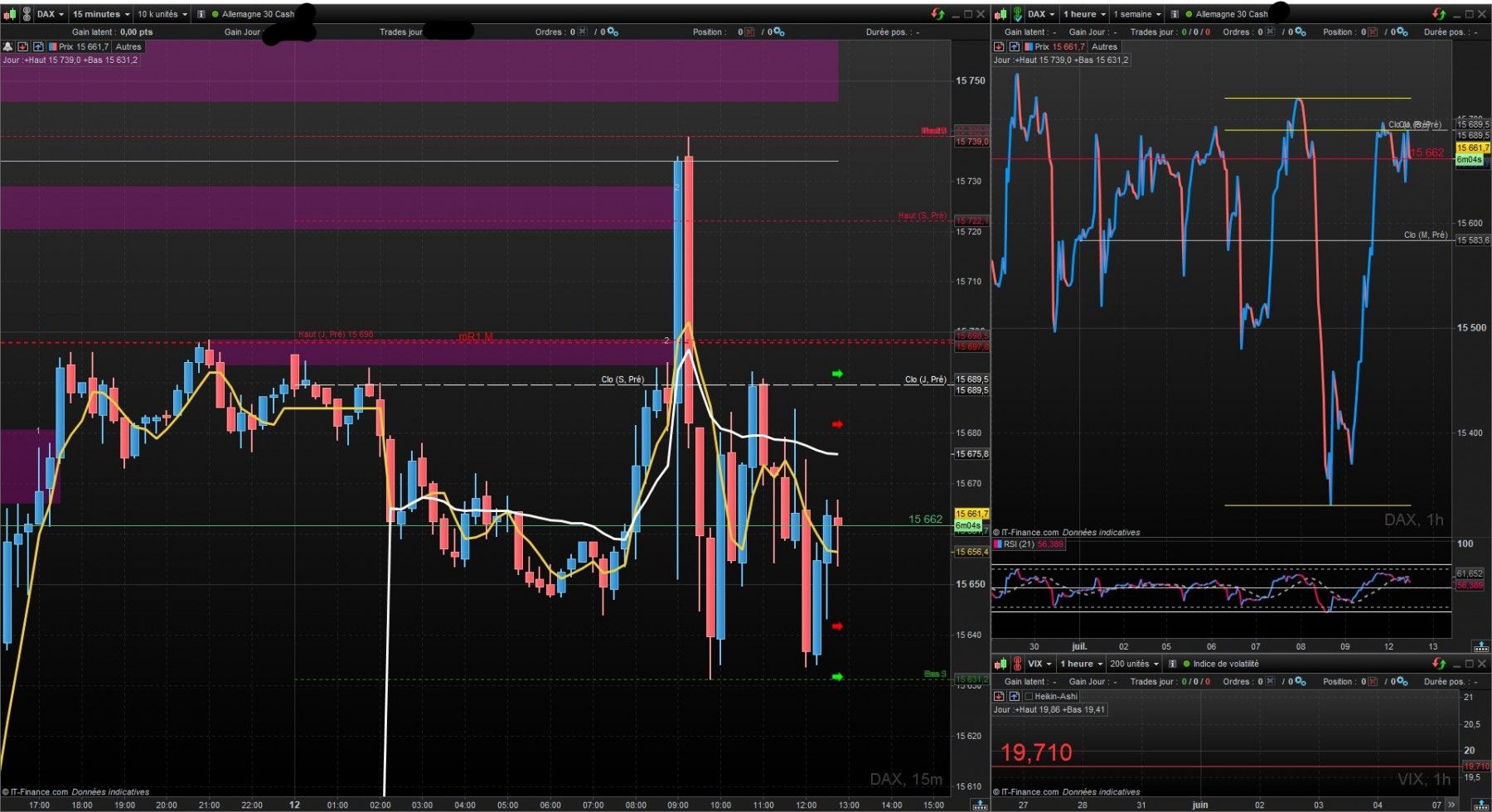
Task: Toggle the chain link icon on DAX 15 minutes chart
Action: [x=27, y=14]
